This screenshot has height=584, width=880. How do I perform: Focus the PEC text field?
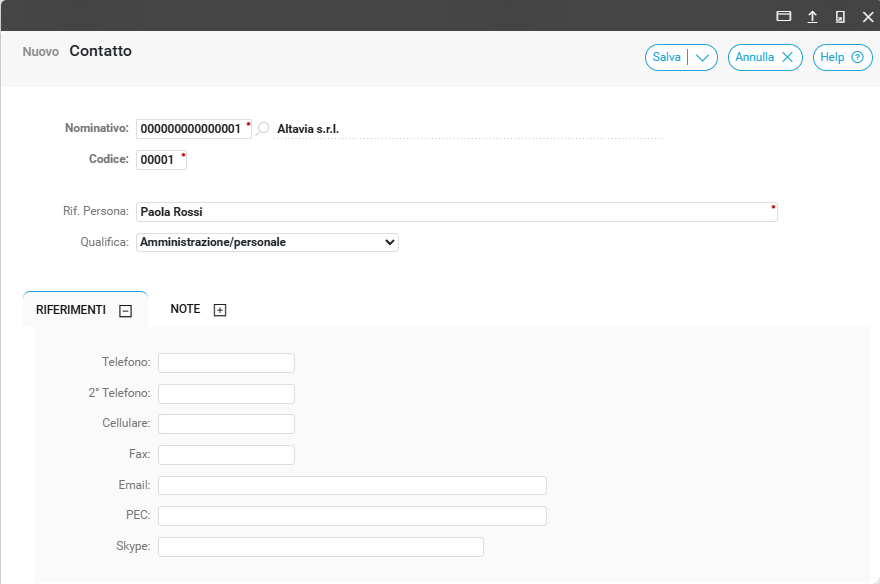point(352,516)
